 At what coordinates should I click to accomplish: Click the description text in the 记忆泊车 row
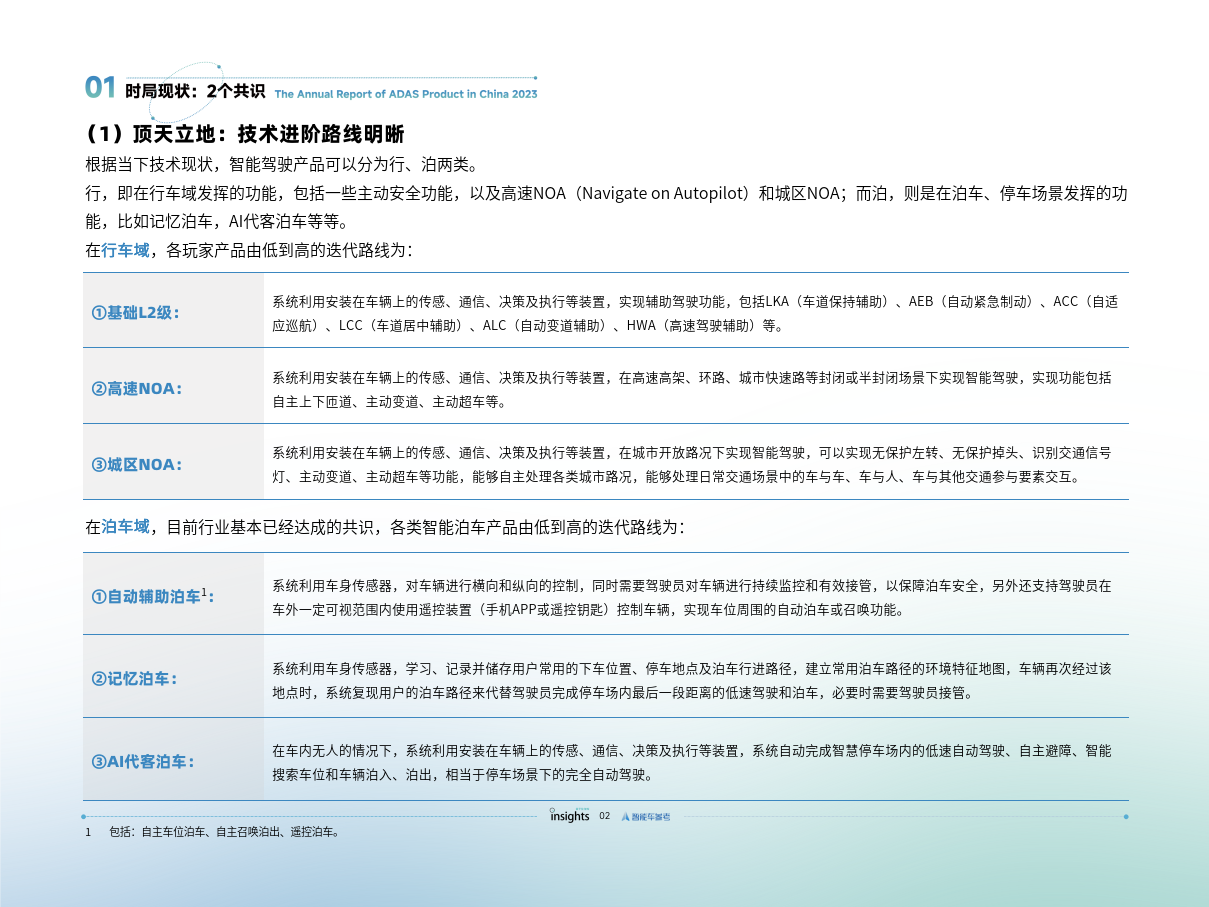692,680
